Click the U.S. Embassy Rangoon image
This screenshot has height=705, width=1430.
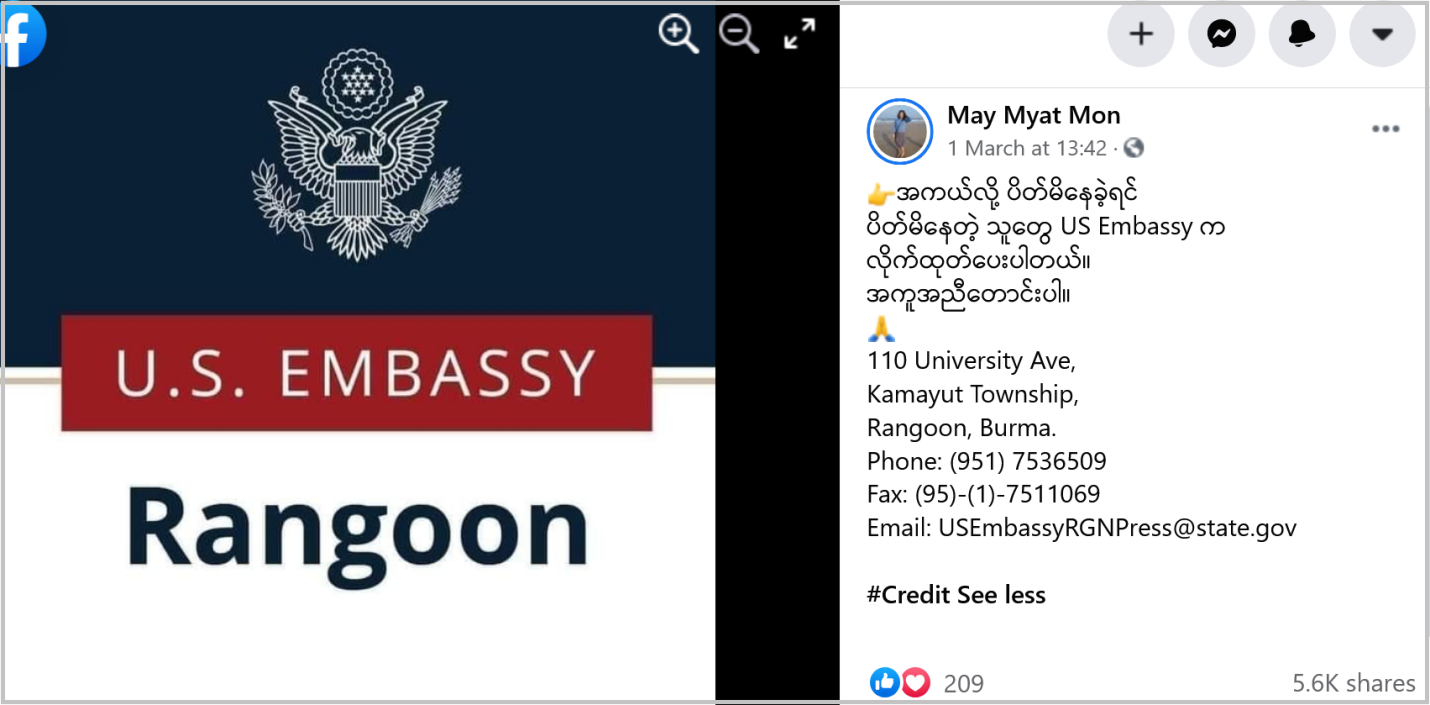pos(358,352)
